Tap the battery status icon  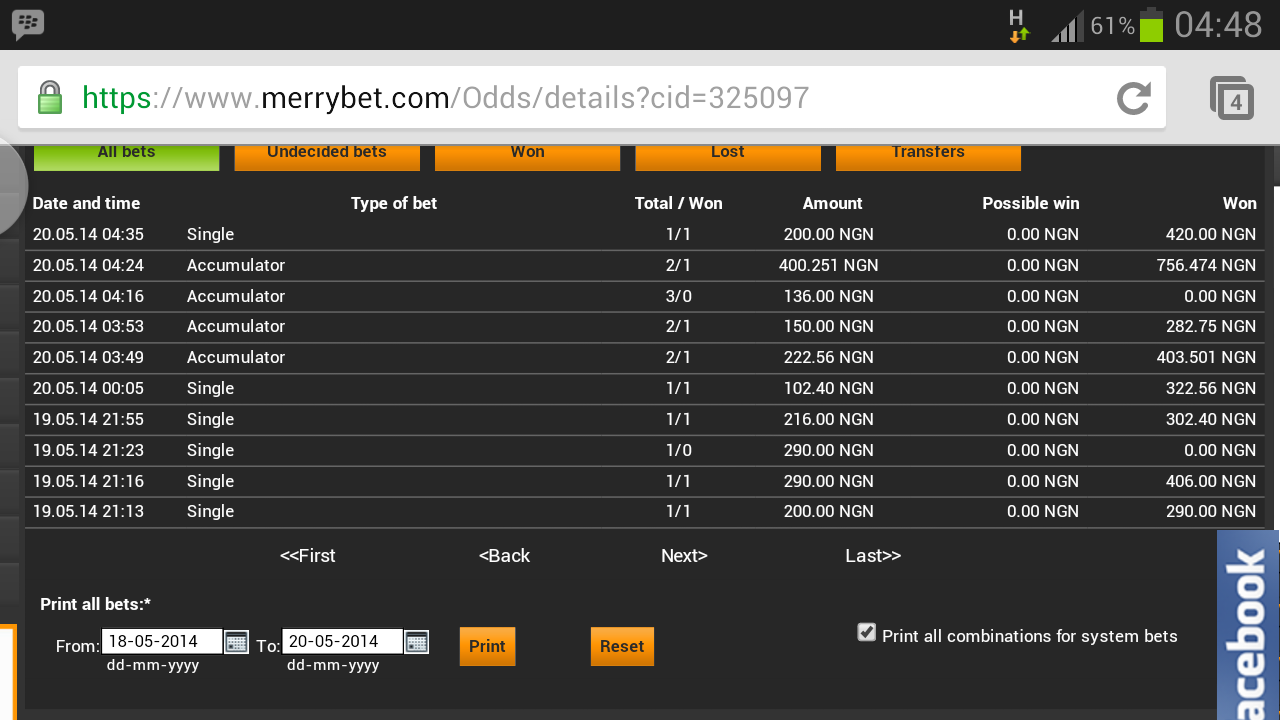[1152, 25]
